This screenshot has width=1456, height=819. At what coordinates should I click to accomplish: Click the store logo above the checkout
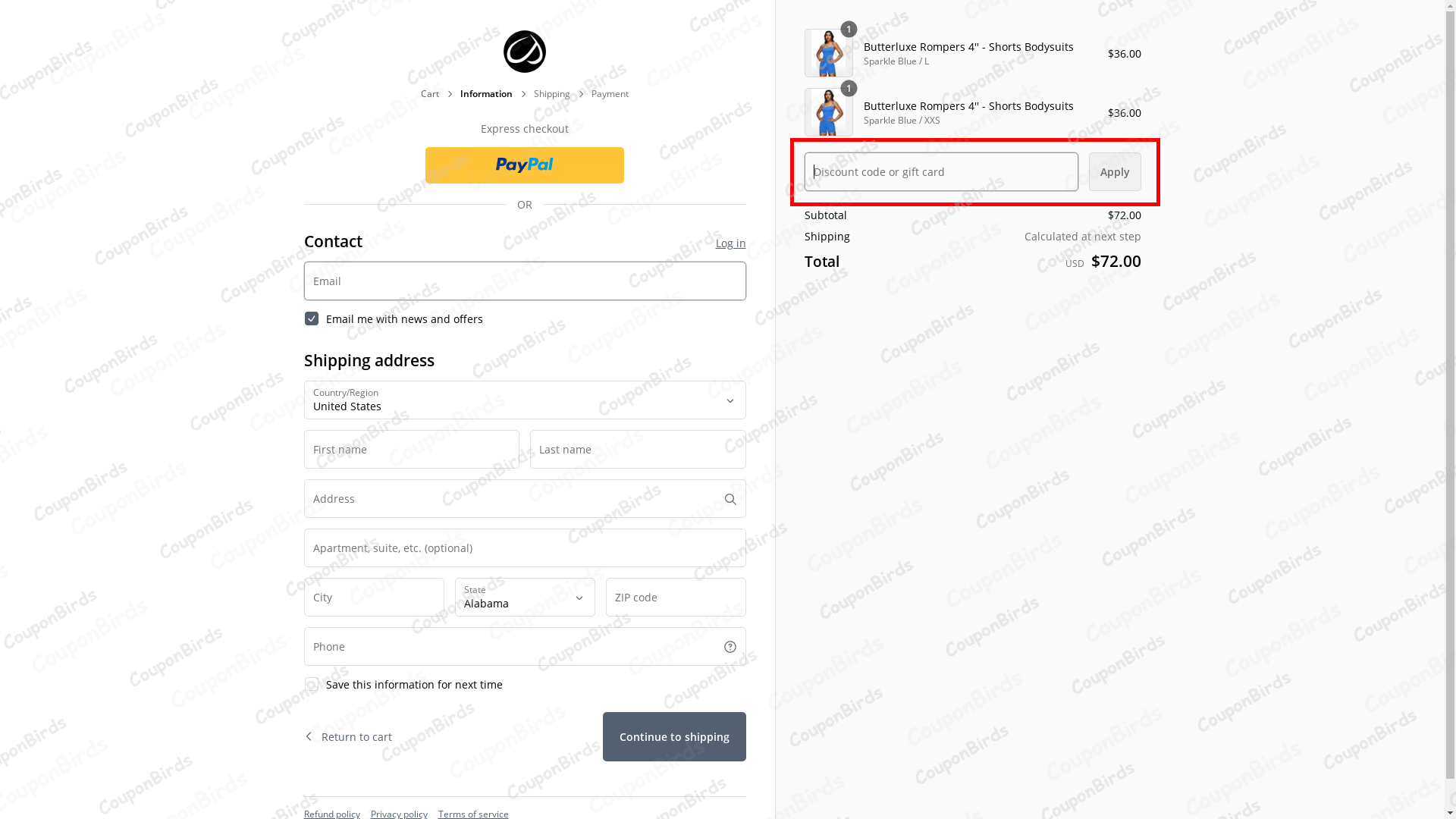pos(524,52)
